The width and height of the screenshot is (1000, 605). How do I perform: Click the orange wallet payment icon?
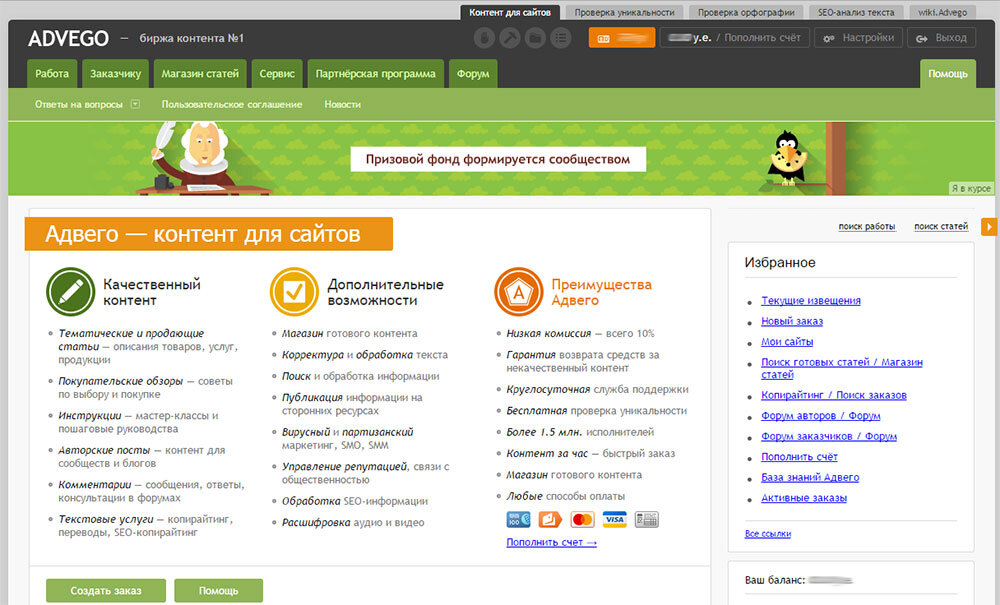(550, 520)
